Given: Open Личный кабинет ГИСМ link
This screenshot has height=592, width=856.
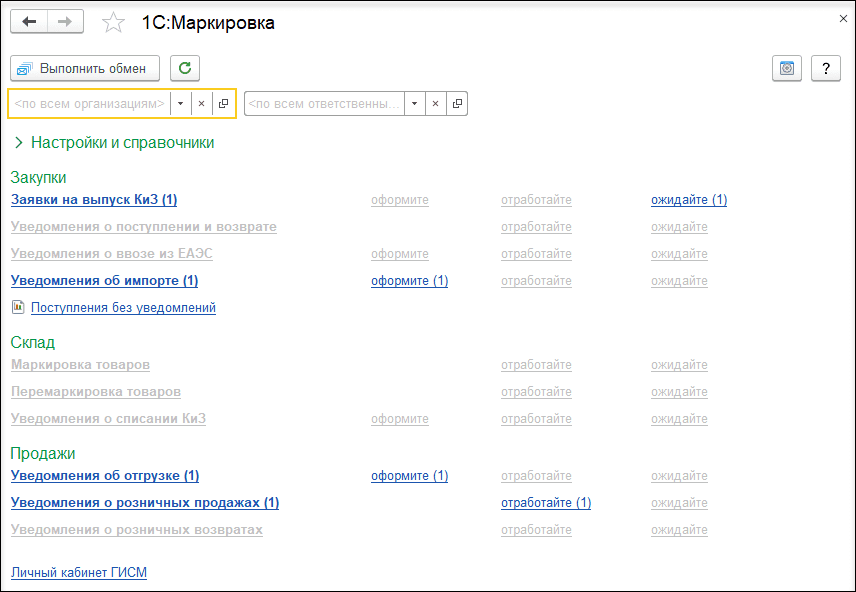Looking at the screenshot, I should coord(78,573).
